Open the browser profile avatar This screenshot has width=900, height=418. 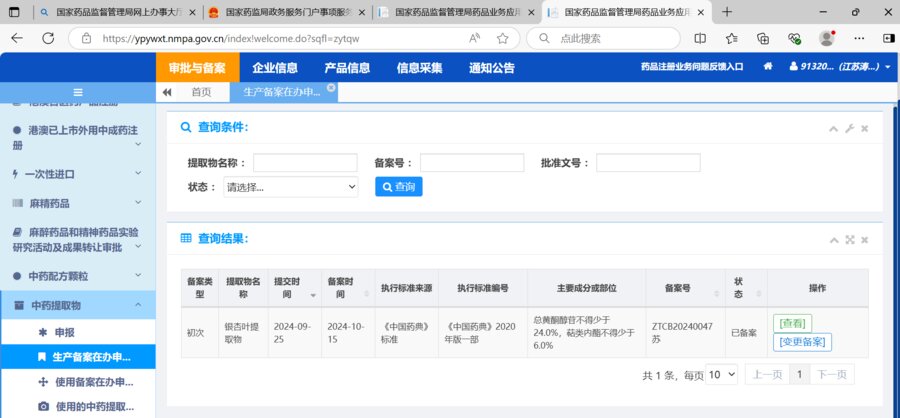click(827, 38)
